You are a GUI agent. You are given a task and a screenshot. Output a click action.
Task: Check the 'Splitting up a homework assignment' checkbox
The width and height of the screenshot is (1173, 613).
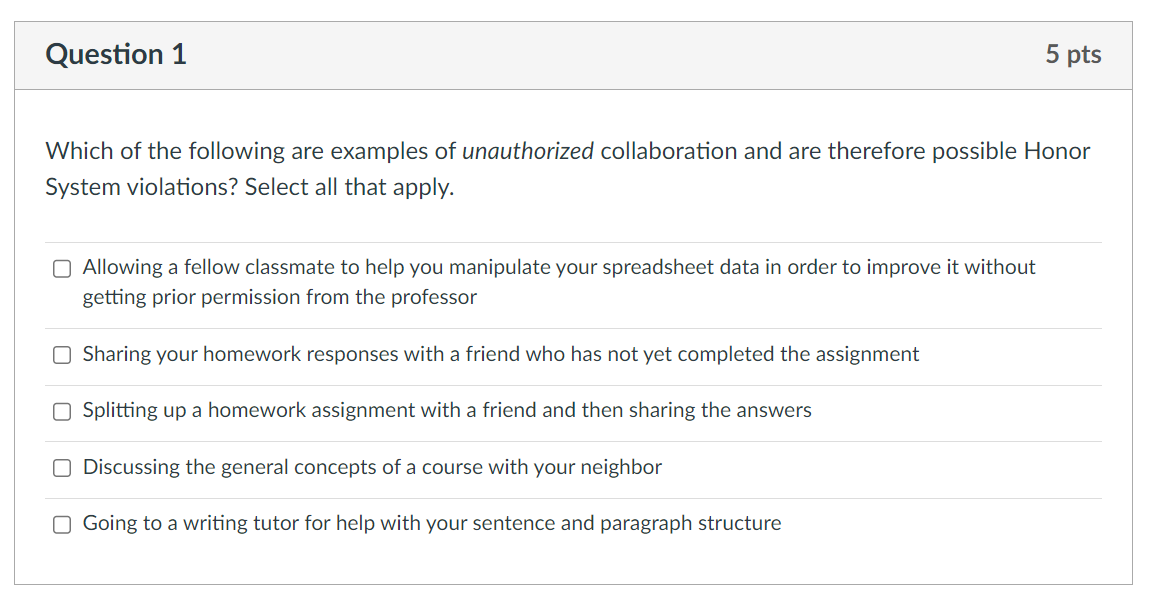61,410
